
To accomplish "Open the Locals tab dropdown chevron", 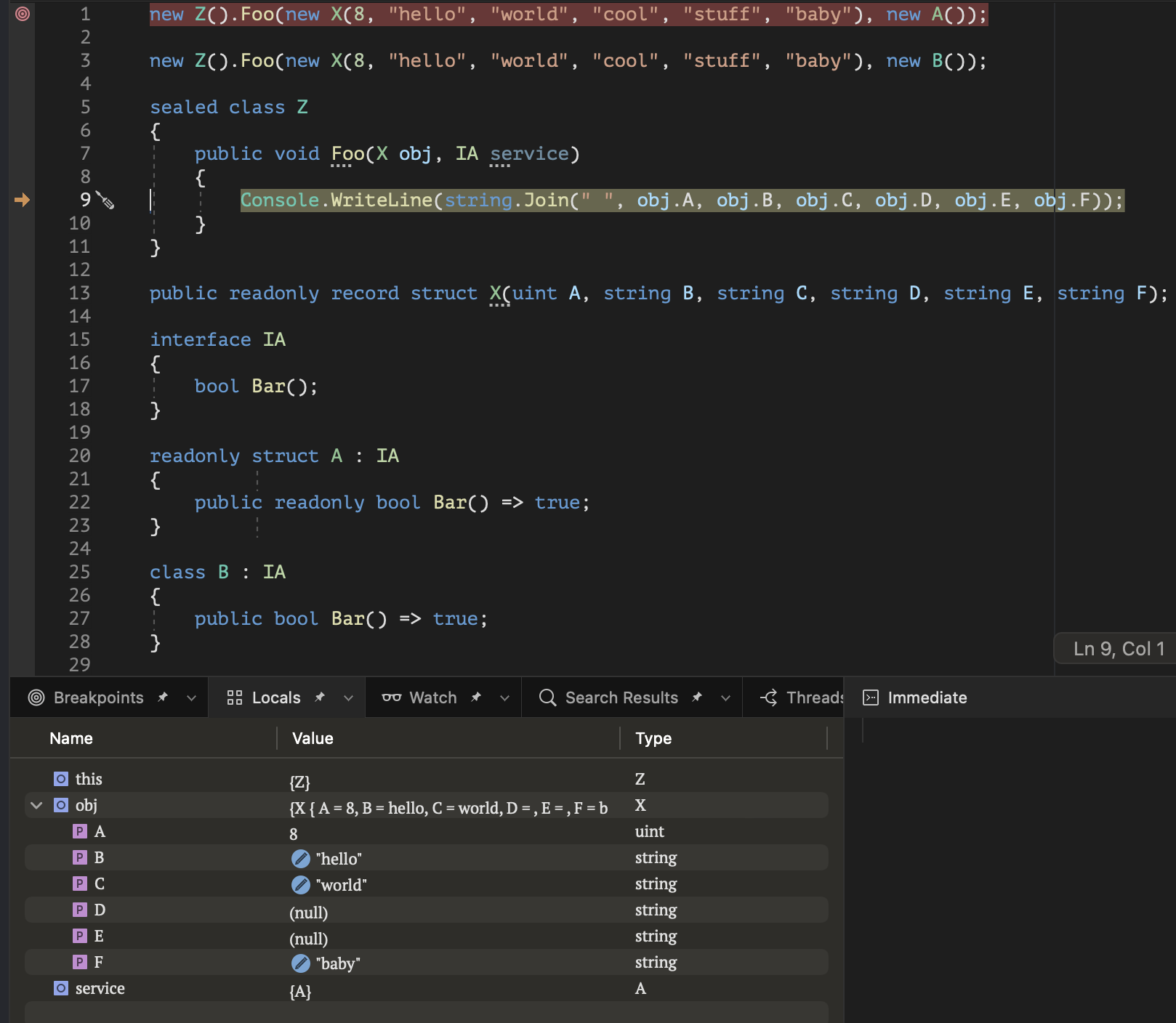I will pos(347,697).
